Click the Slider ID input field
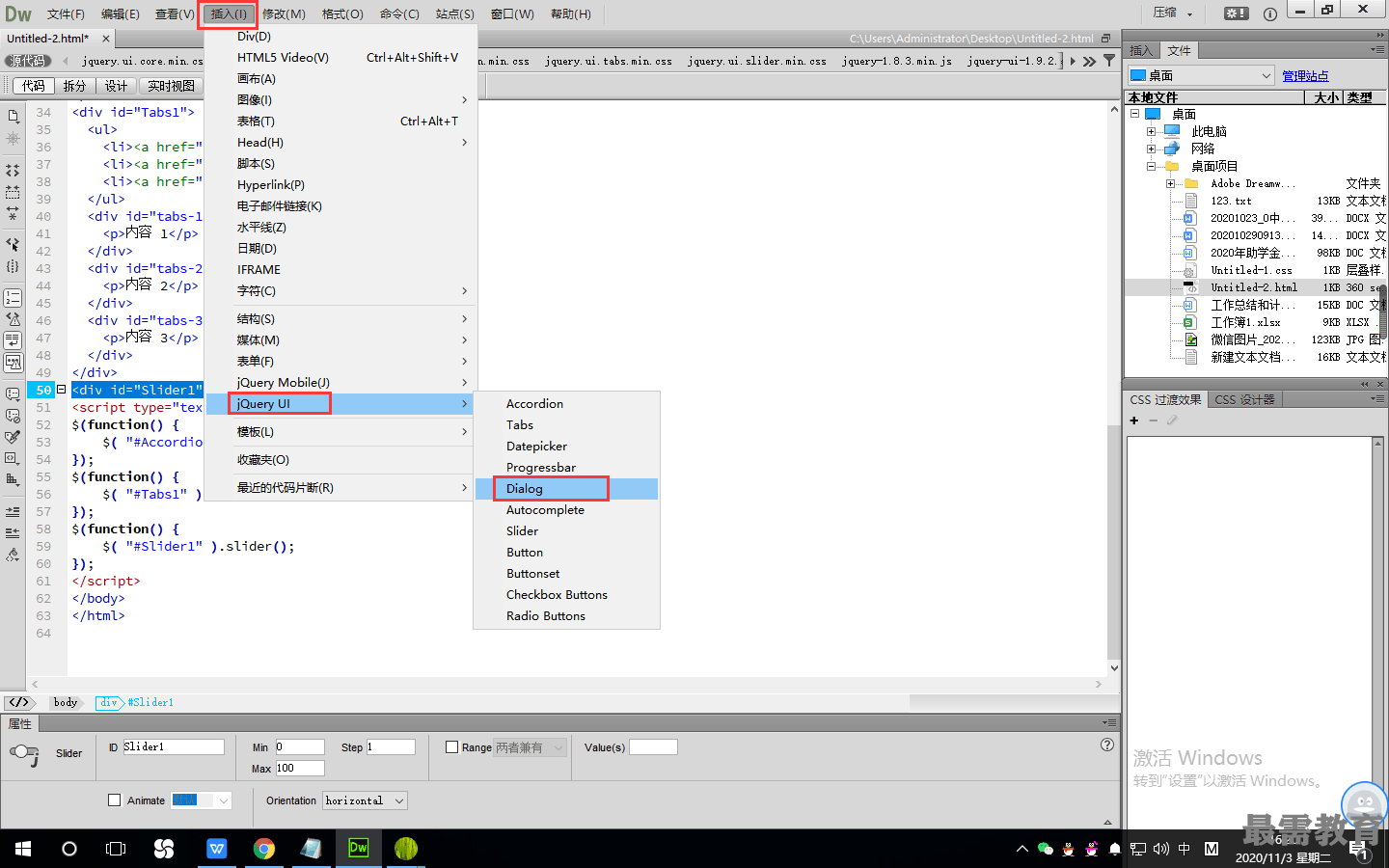This screenshot has height=868, width=1389. 173,747
